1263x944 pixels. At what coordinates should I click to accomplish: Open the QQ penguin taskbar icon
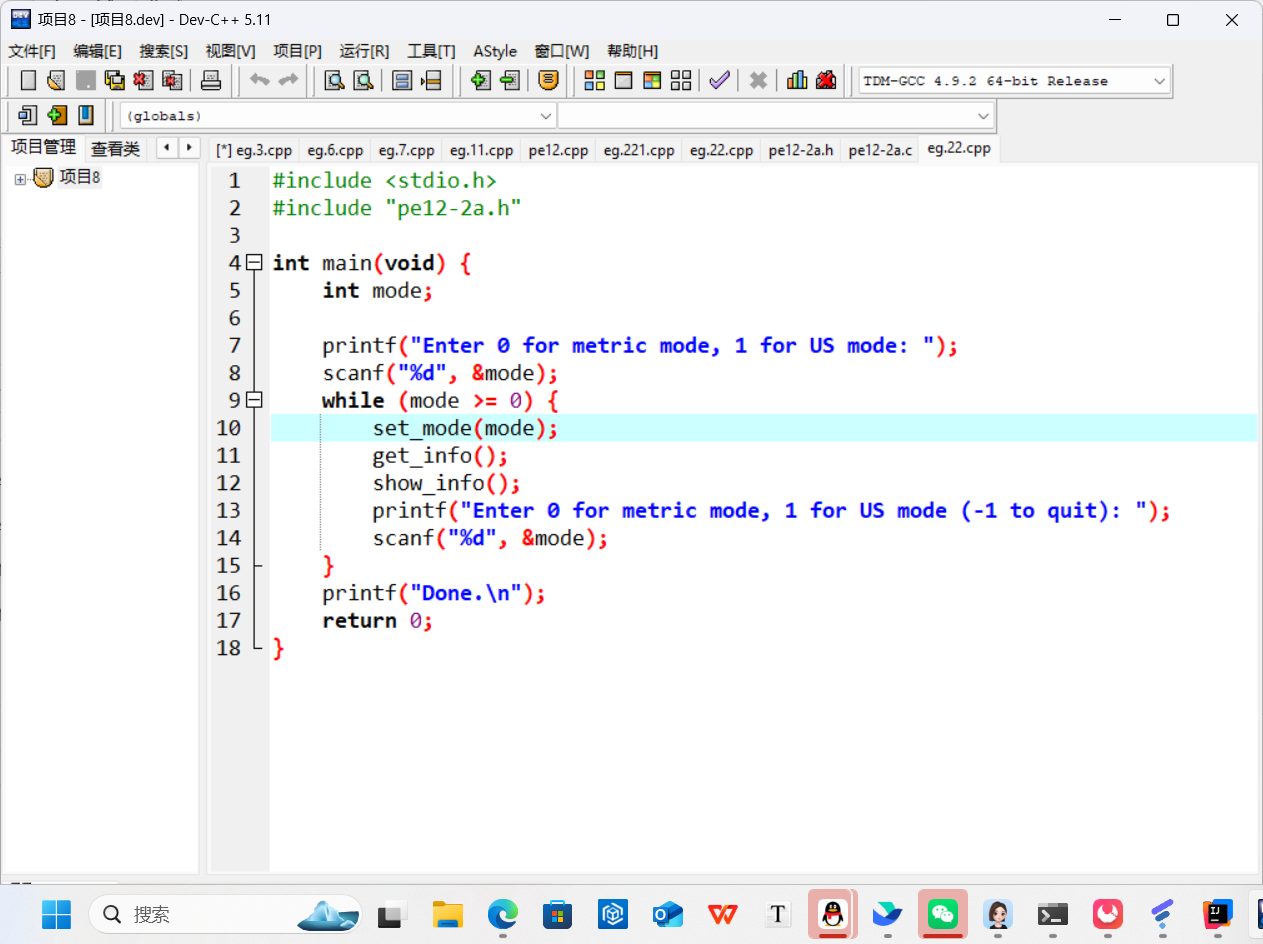tap(832, 914)
